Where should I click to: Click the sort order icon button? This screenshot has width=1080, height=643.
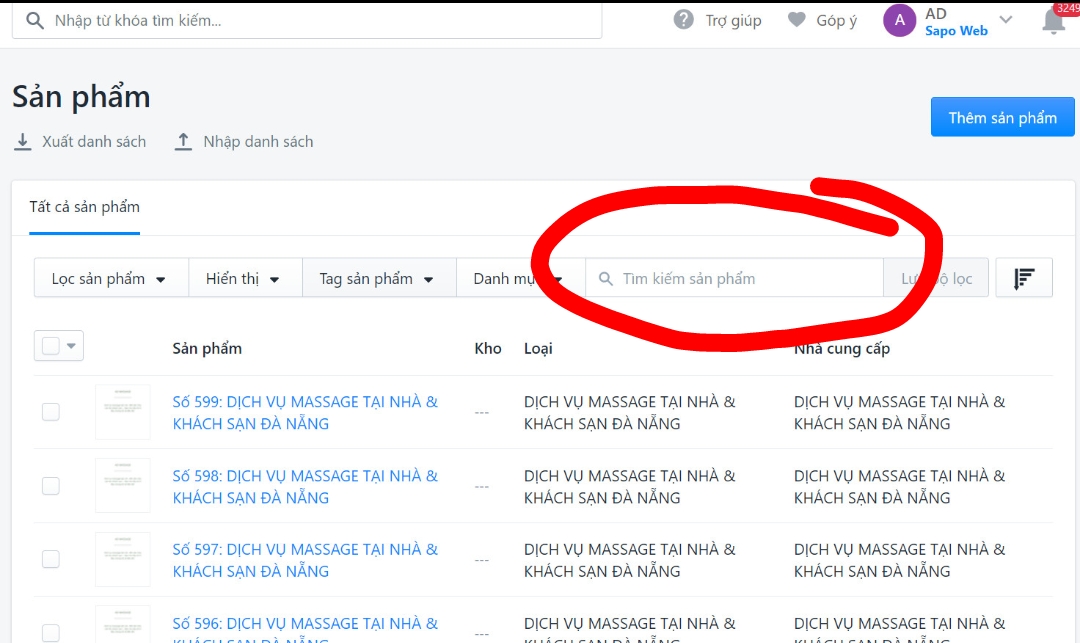click(x=1024, y=278)
